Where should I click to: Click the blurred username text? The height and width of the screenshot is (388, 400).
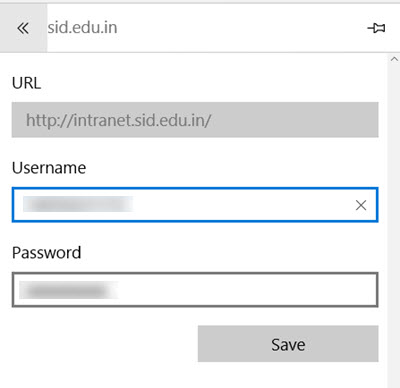point(78,204)
